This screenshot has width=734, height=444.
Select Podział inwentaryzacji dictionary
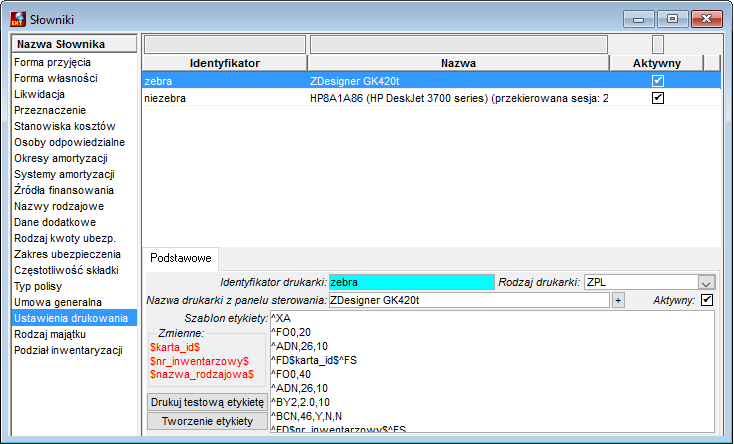point(68,350)
